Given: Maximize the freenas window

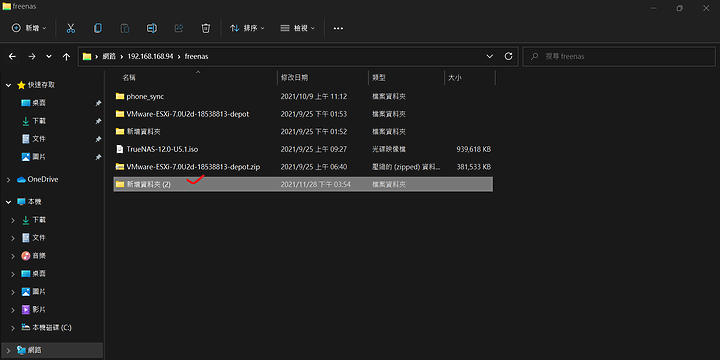Looking at the screenshot, I should point(680,8).
